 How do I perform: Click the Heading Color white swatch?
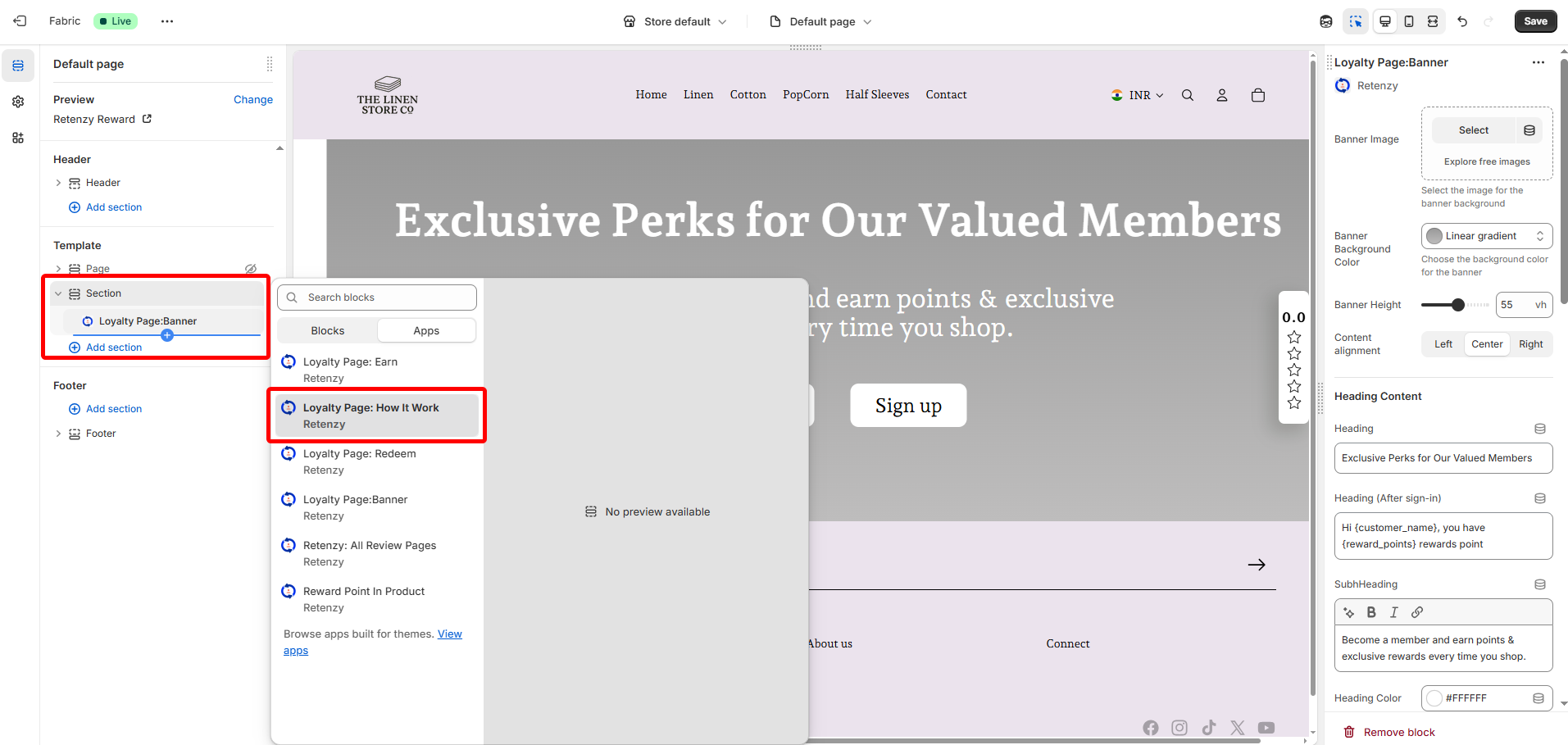(1434, 698)
